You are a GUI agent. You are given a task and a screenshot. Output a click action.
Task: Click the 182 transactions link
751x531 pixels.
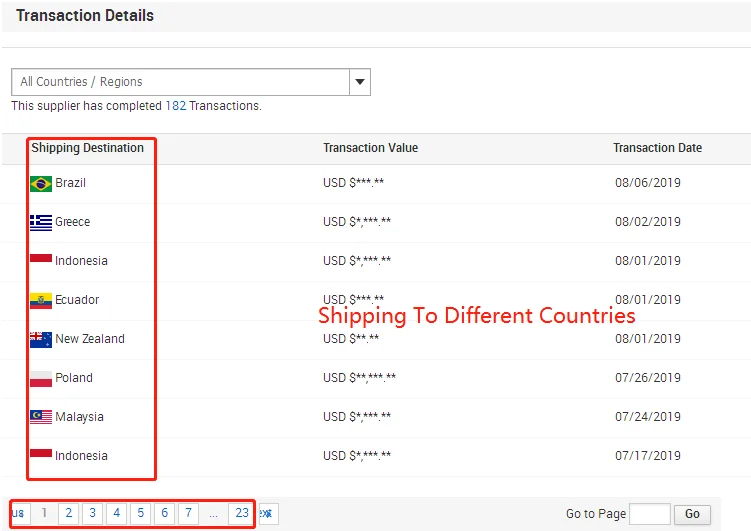pos(176,106)
